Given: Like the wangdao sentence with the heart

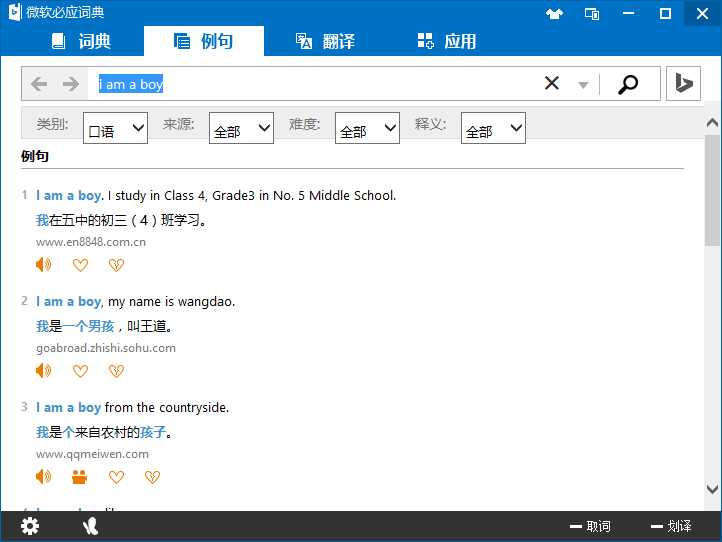Looking at the screenshot, I should point(80,371).
